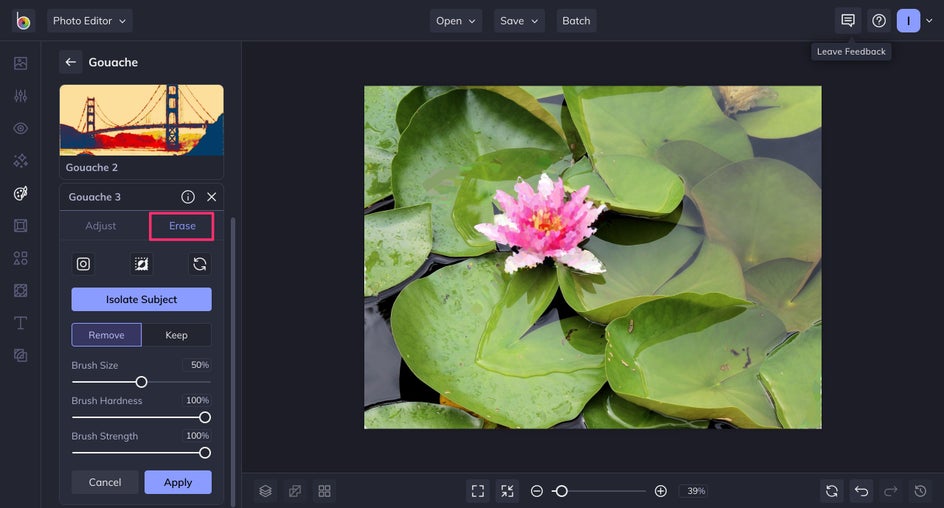
Task: Switch to the Adjust tab
Action: (x=101, y=226)
